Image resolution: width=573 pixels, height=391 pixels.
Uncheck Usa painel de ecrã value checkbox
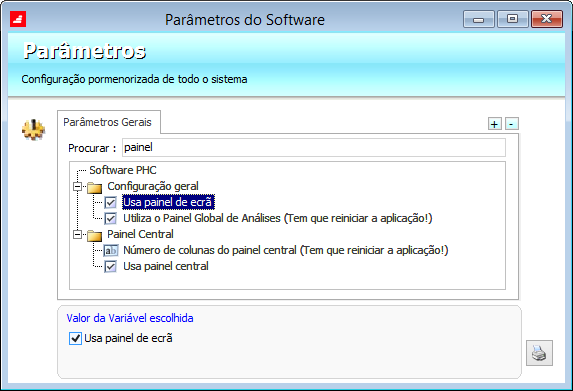point(75,338)
